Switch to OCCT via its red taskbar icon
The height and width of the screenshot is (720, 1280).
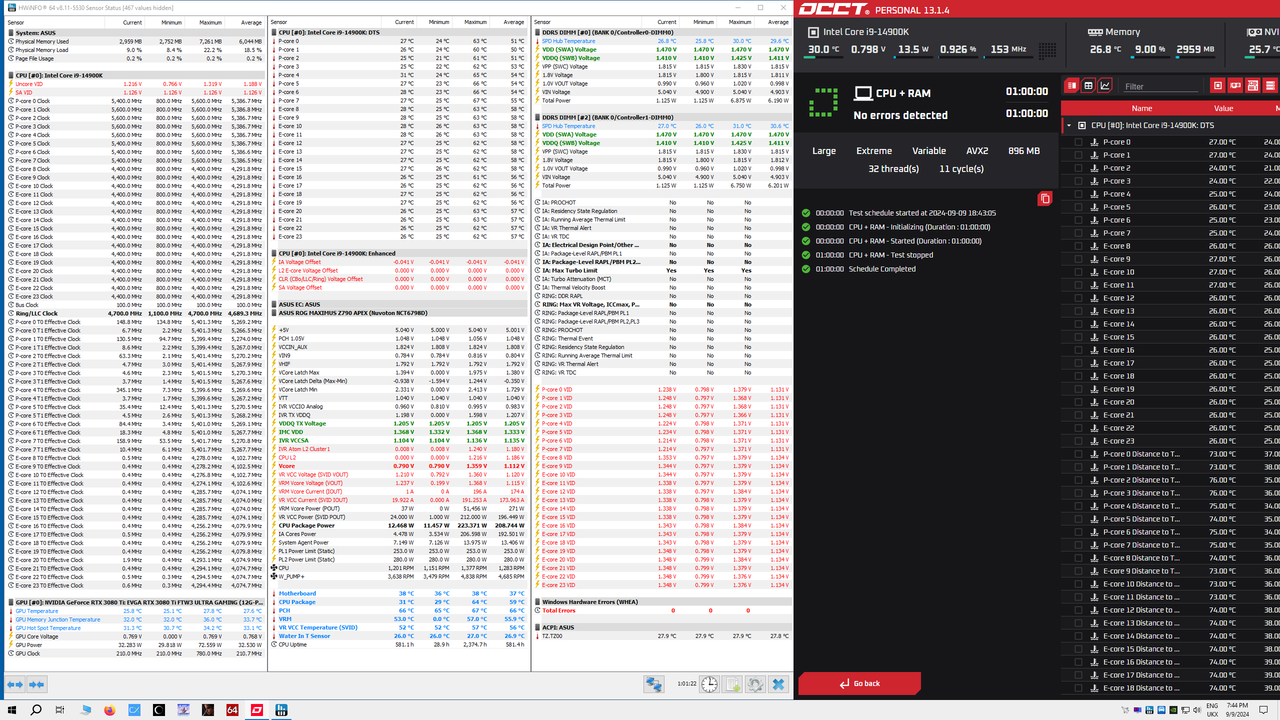pyautogui.click(x=257, y=710)
